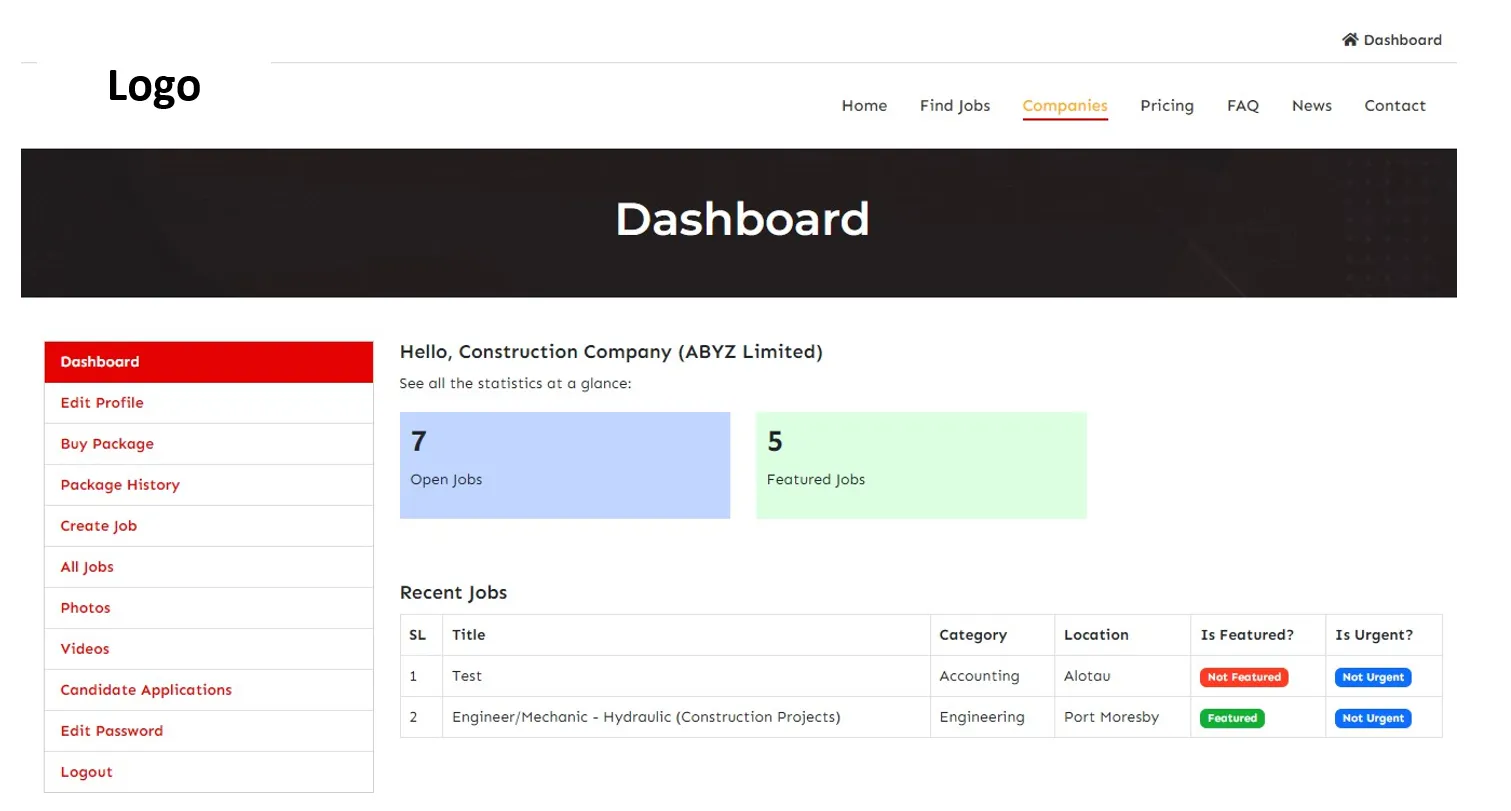Open the News section
This screenshot has height=811, width=1511.
[1311, 105]
